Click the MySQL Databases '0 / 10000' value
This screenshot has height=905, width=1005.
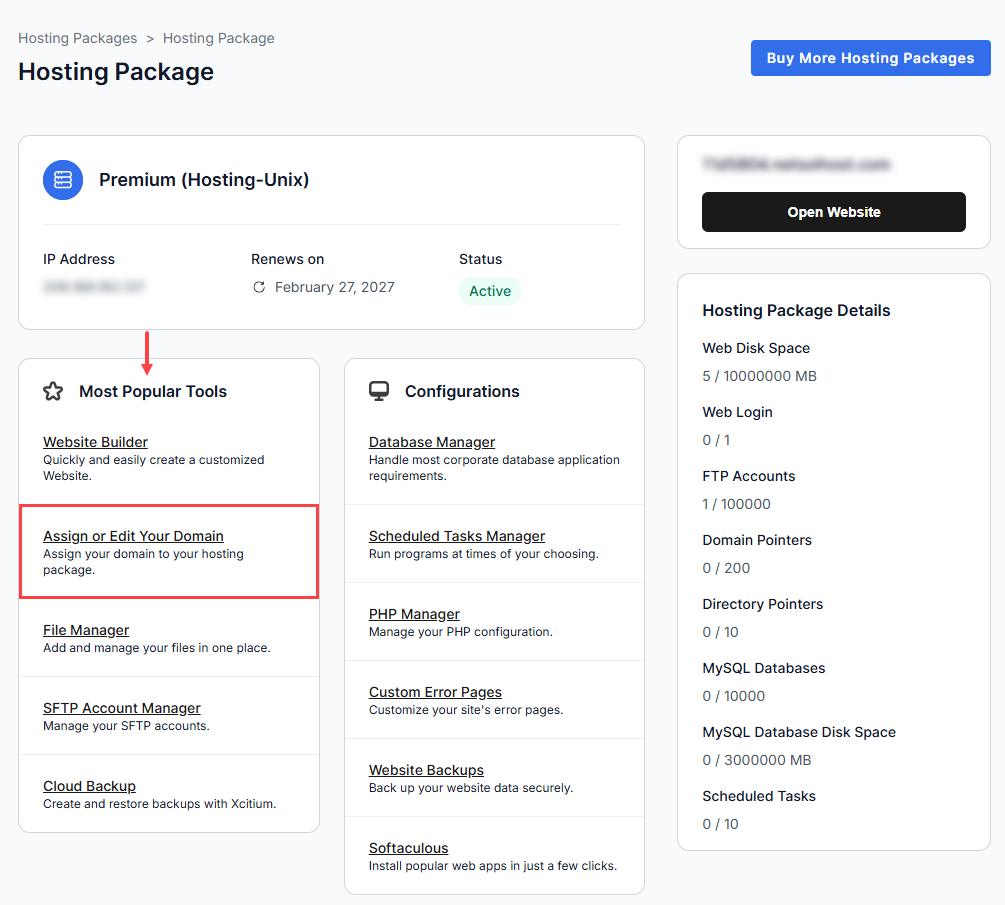(734, 697)
